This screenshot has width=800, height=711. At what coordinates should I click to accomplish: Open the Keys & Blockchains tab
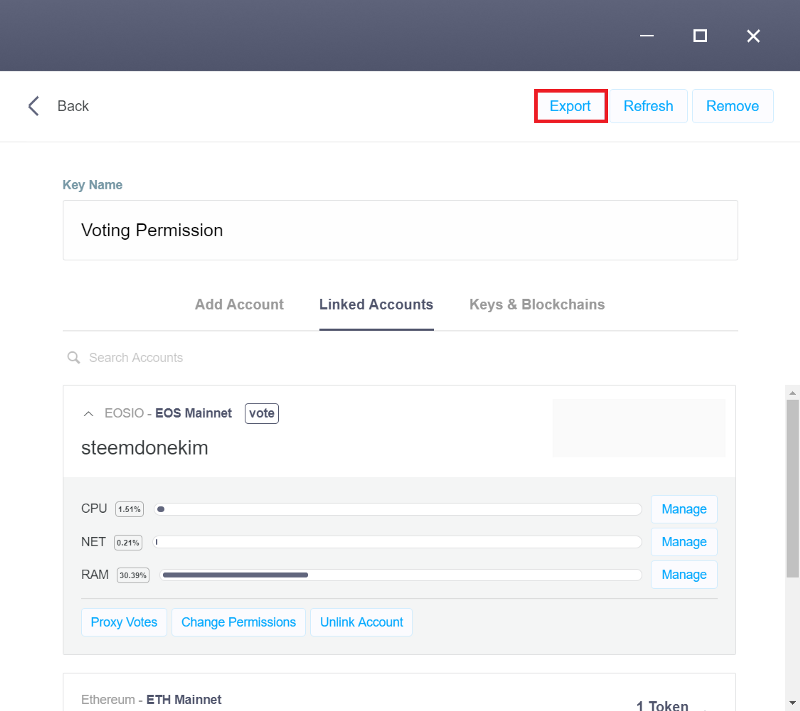(x=537, y=304)
